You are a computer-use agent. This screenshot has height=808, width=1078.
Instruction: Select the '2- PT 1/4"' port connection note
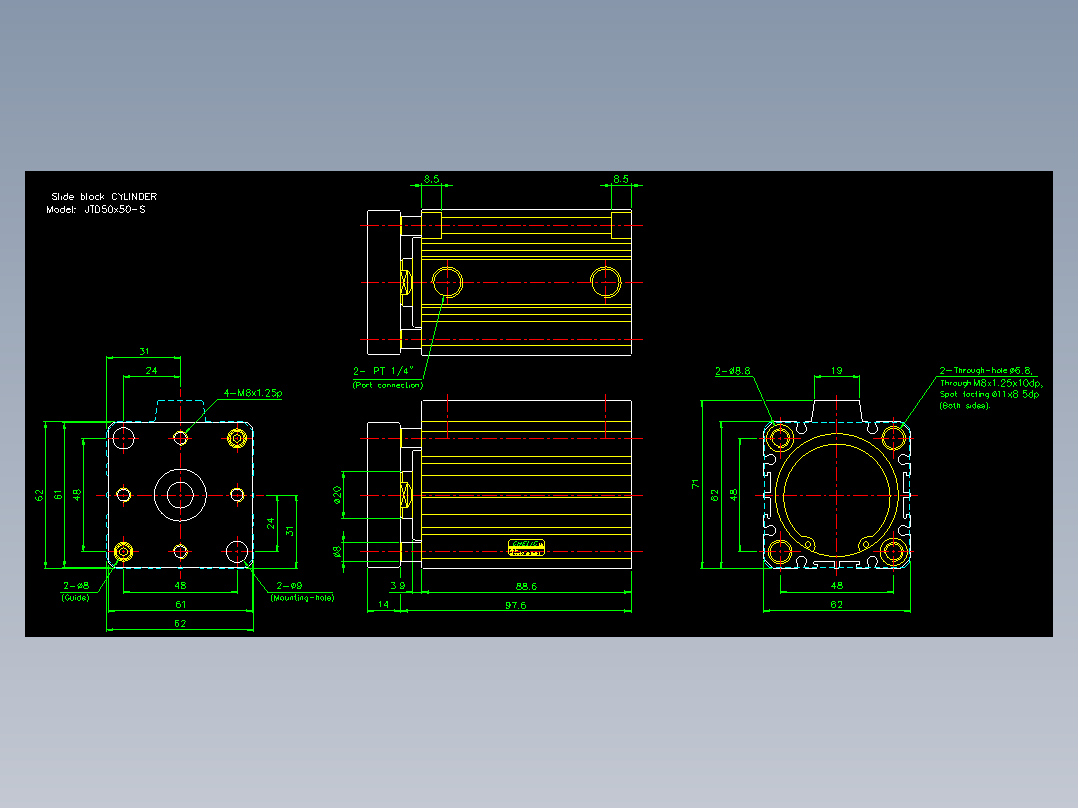pyautogui.click(x=384, y=371)
